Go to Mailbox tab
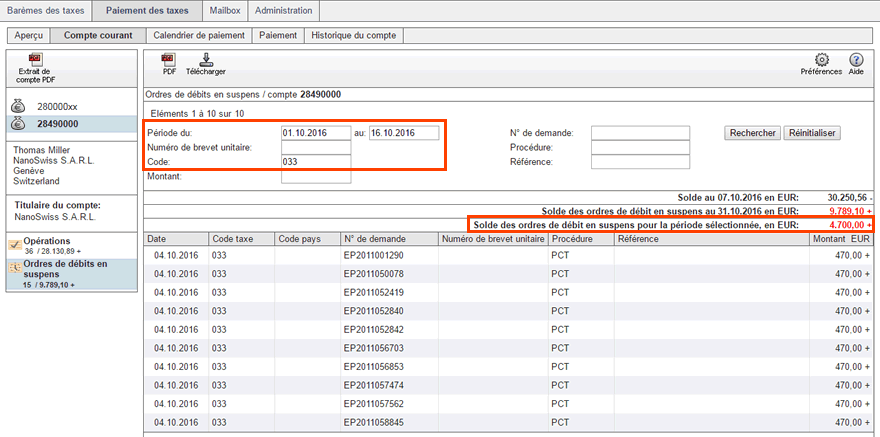The image size is (880, 437). [x=225, y=10]
